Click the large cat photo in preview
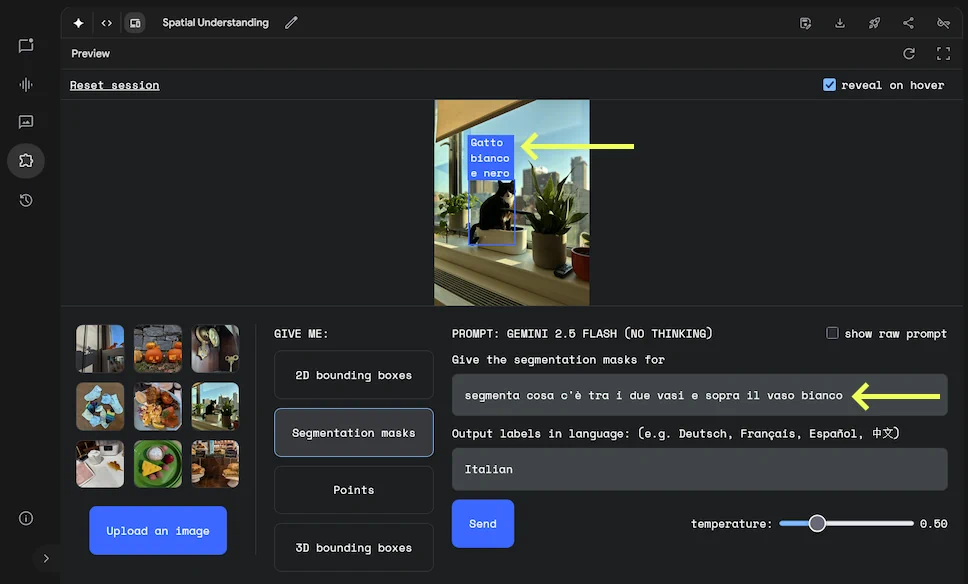Image resolution: width=968 pixels, height=584 pixels. (512, 202)
